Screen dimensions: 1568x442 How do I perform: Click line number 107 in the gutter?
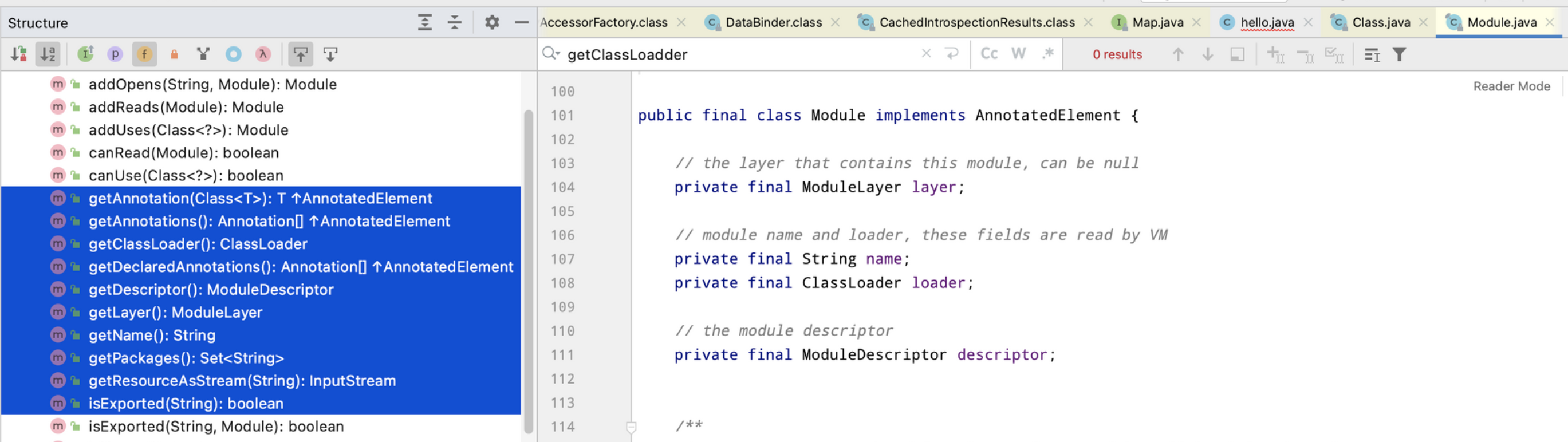[x=562, y=259]
